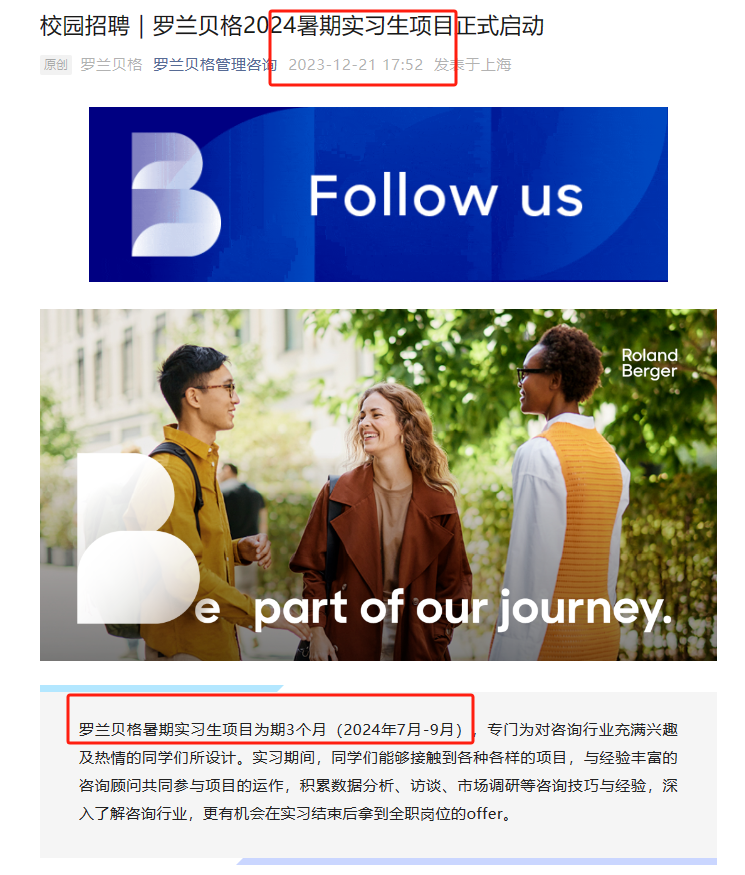Click the 2024年7月-9月 date range text
The height and width of the screenshot is (875, 745).
(402, 730)
